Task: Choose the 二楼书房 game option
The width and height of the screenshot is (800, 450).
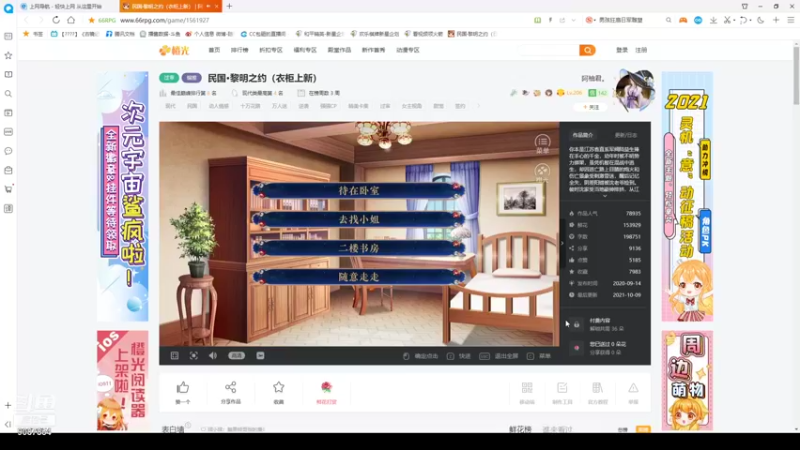Action: (359, 248)
